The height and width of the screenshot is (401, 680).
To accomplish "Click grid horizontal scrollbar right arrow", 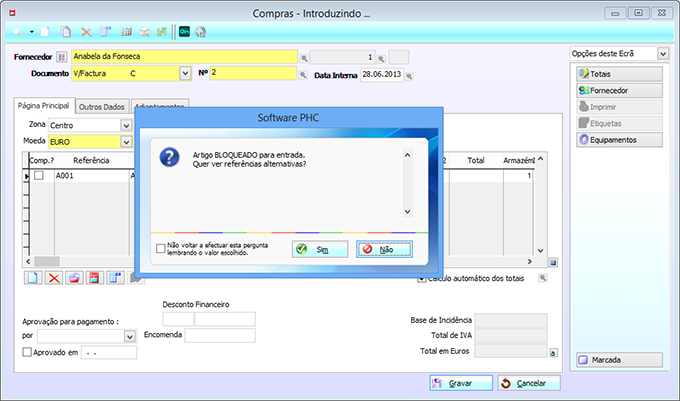I will click(x=529, y=261).
